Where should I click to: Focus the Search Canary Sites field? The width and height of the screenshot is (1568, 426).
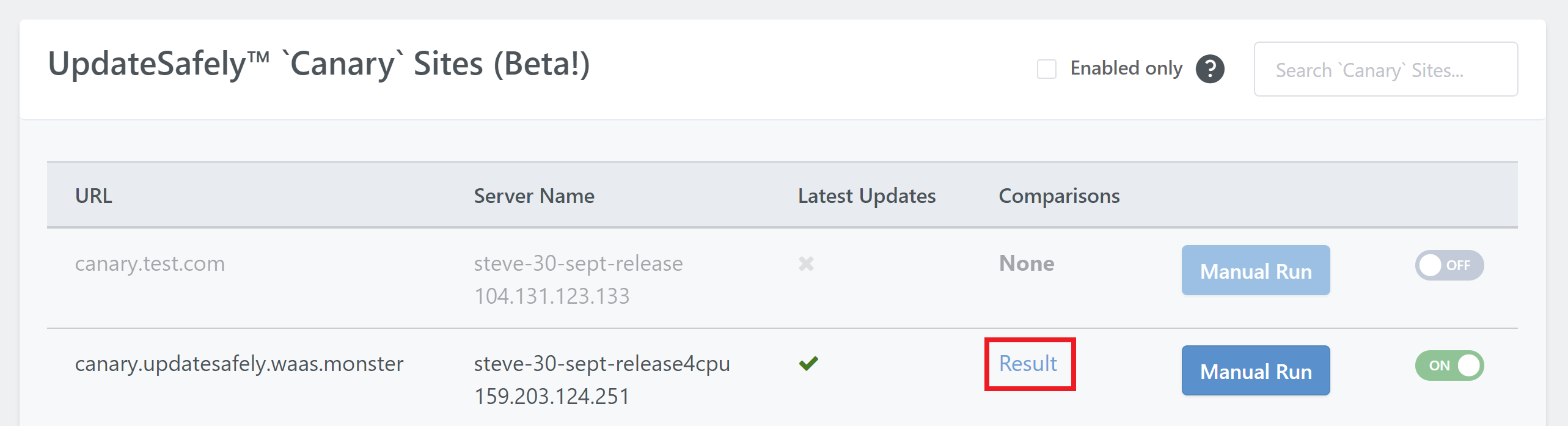tap(1386, 69)
